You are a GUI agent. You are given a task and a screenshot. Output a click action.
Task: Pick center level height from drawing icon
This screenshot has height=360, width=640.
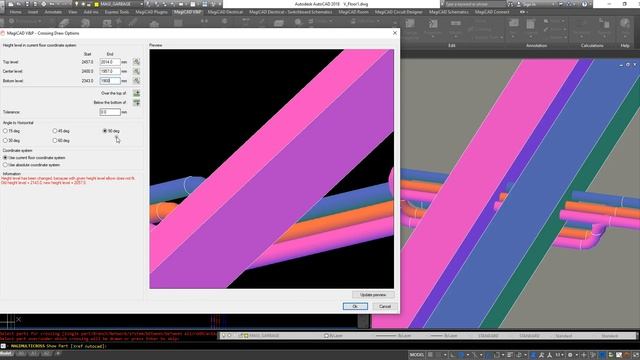click(136, 71)
